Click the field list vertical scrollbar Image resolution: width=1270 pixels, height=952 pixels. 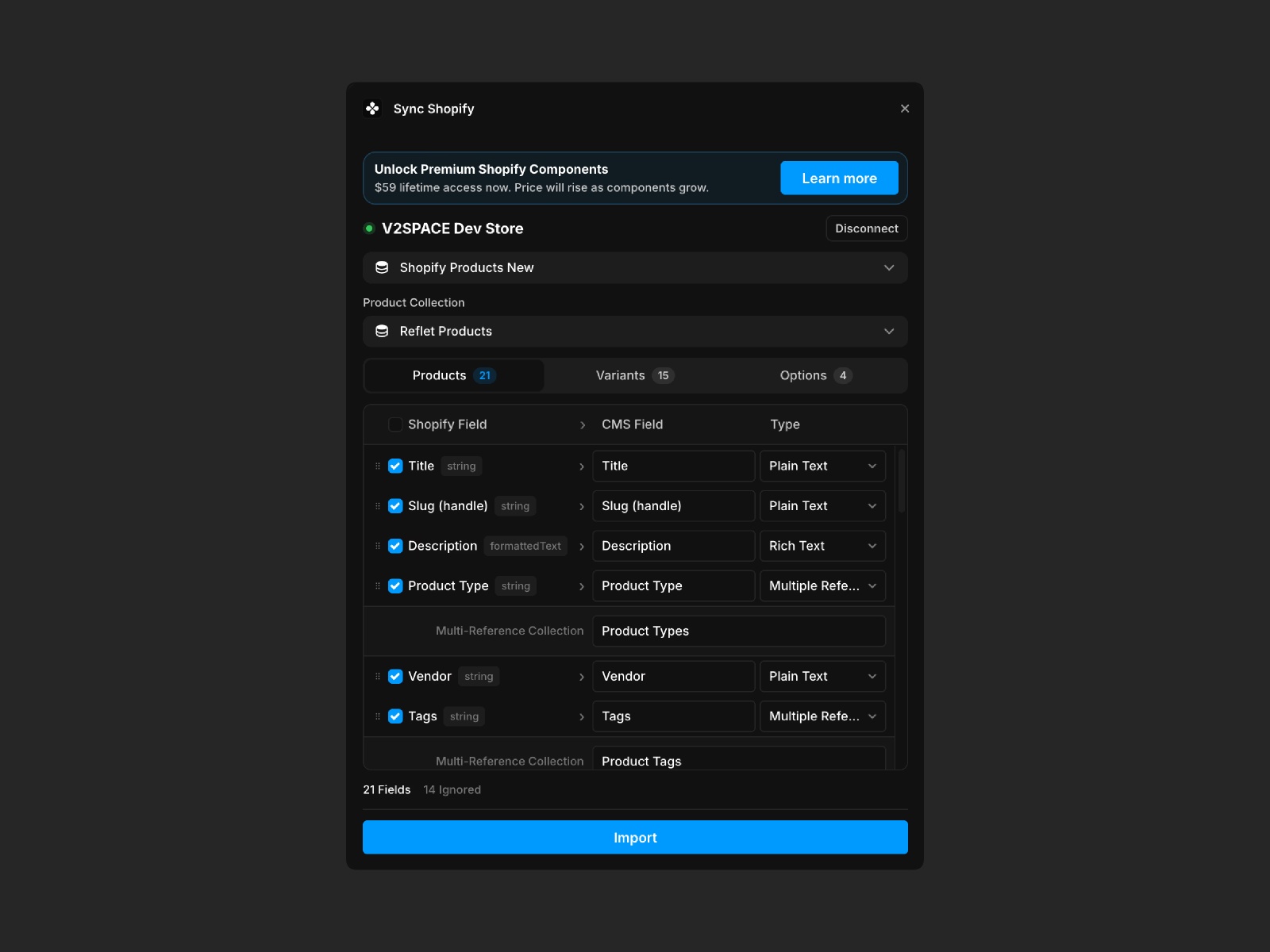pos(902,481)
